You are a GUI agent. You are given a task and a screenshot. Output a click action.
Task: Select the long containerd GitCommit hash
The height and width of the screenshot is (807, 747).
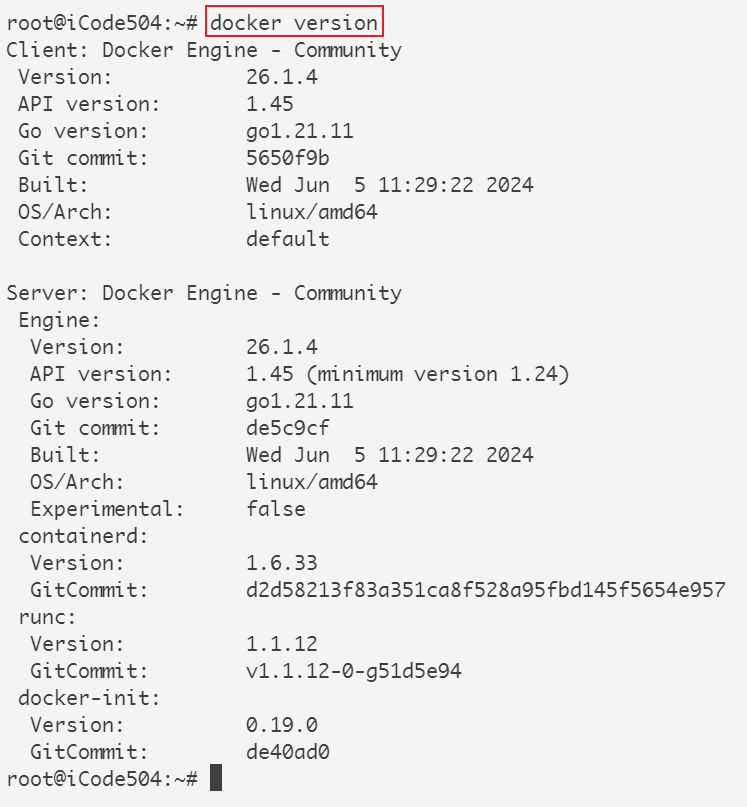(x=486, y=590)
